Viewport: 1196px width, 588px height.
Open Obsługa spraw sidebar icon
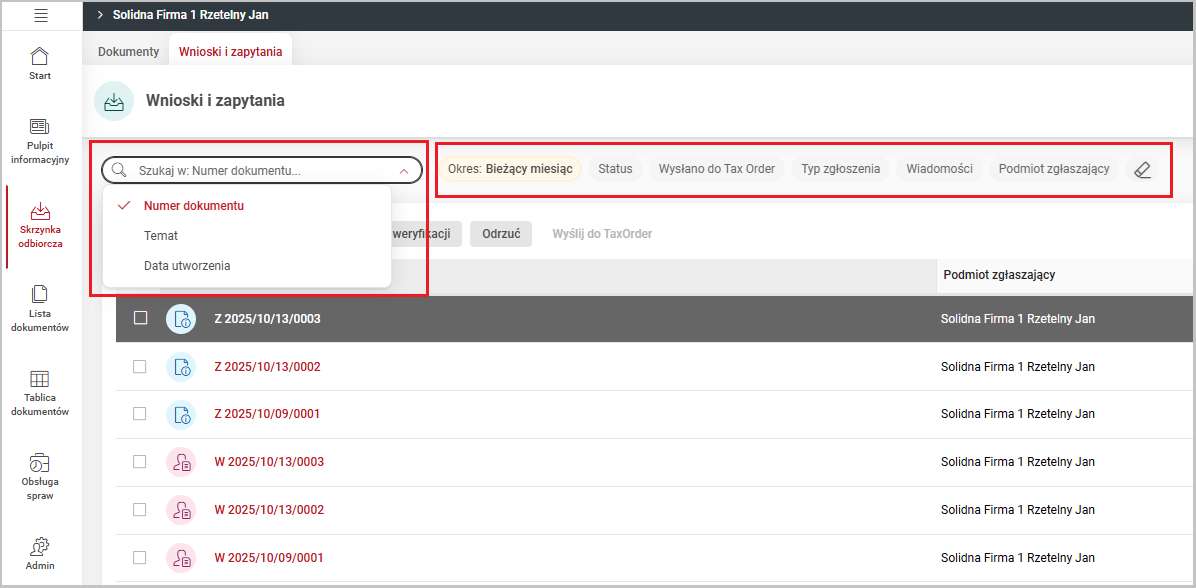coord(40,463)
